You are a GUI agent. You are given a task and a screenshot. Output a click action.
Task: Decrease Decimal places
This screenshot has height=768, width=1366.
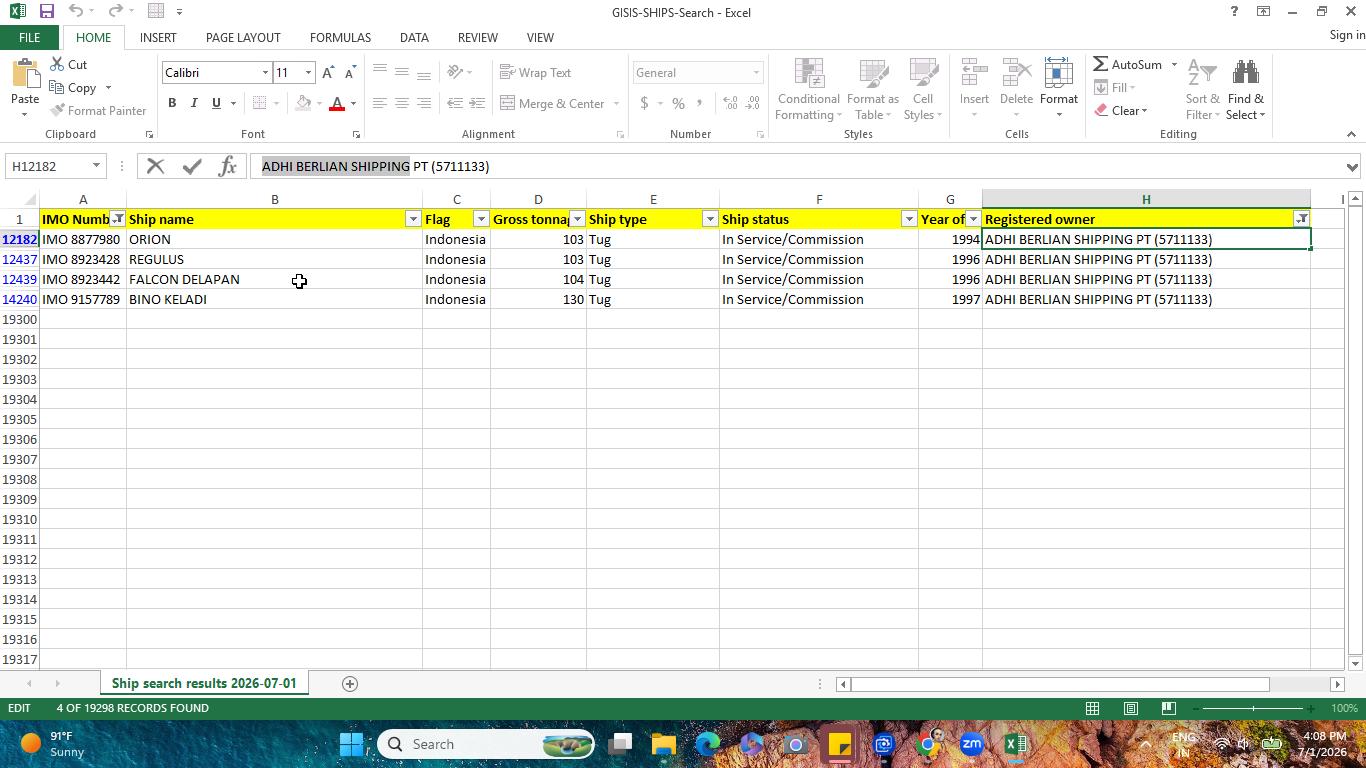tap(752, 103)
